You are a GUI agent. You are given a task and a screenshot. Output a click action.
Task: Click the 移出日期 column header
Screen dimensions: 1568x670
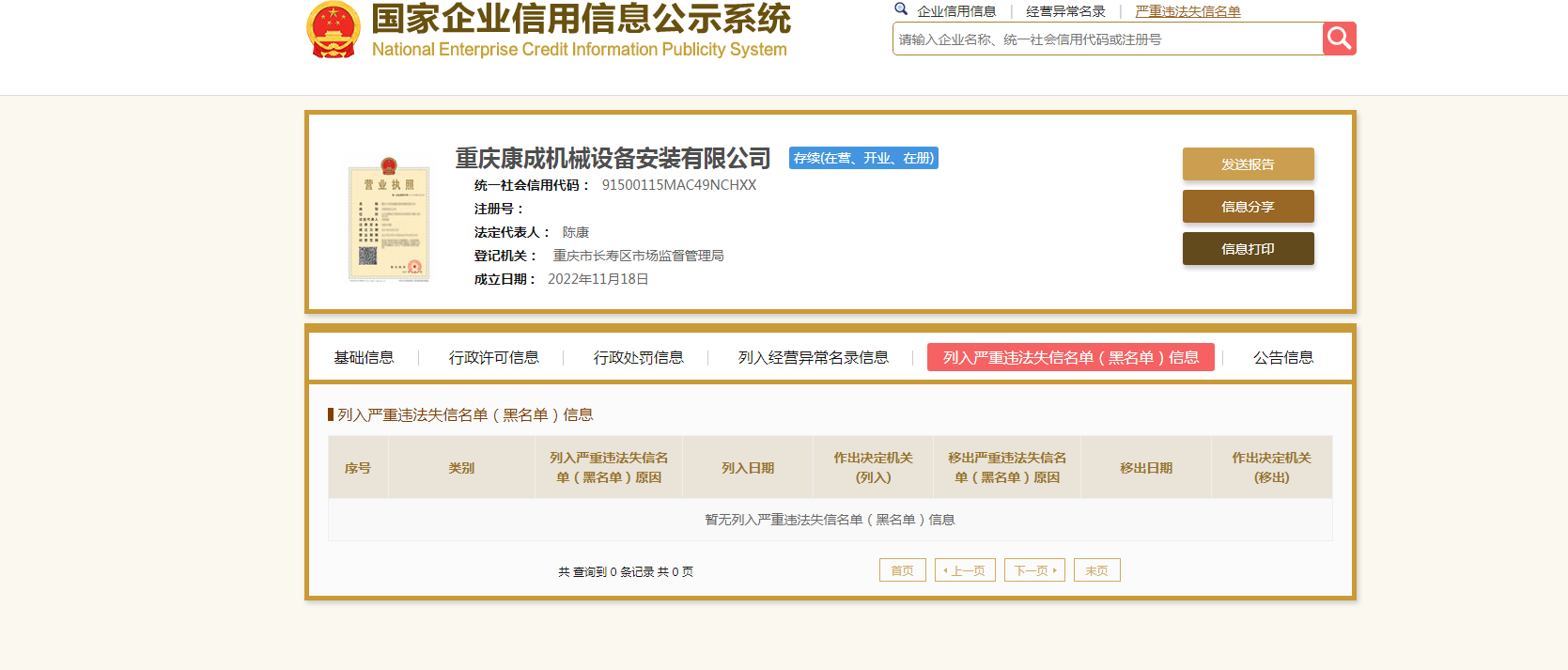(1146, 467)
